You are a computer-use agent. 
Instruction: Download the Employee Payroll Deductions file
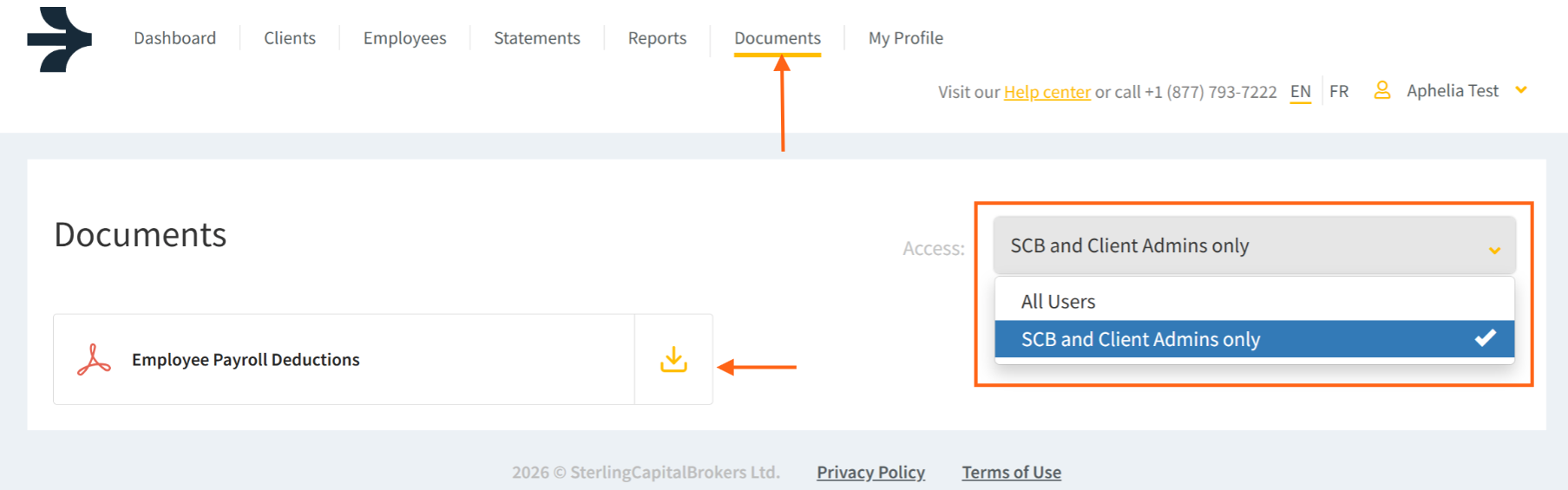[673, 359]
